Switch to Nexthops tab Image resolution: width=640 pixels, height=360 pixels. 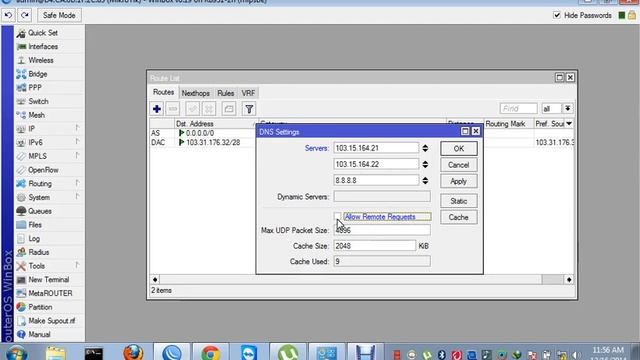[196, 93]
